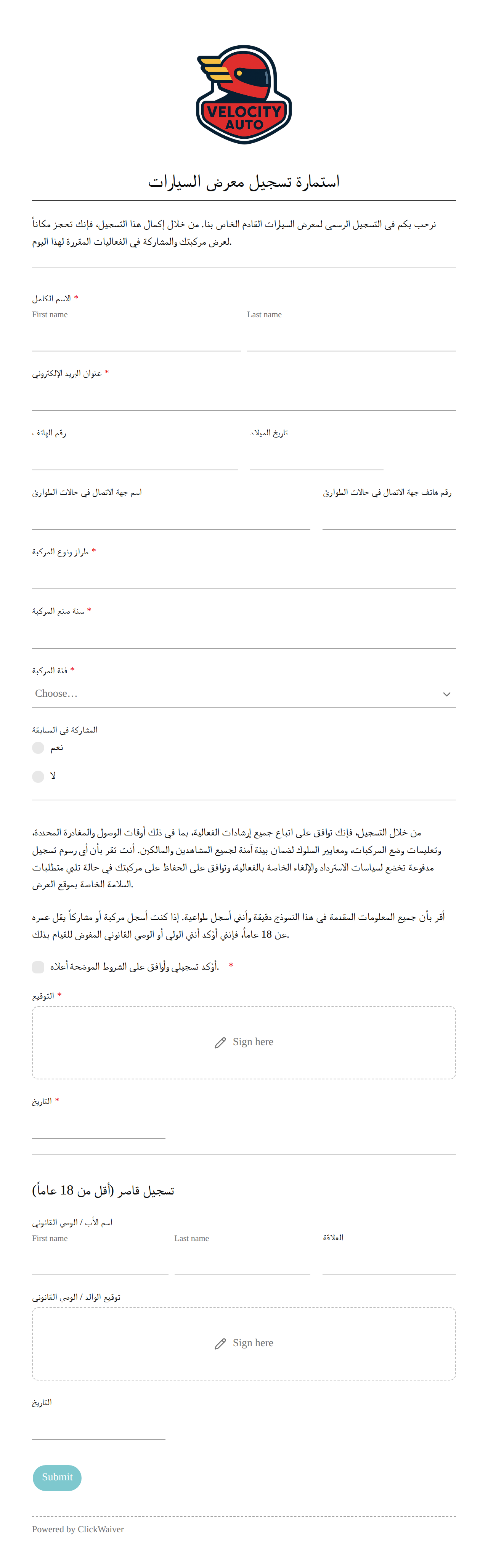Select the لا competition radio button

tap(39, 776)
